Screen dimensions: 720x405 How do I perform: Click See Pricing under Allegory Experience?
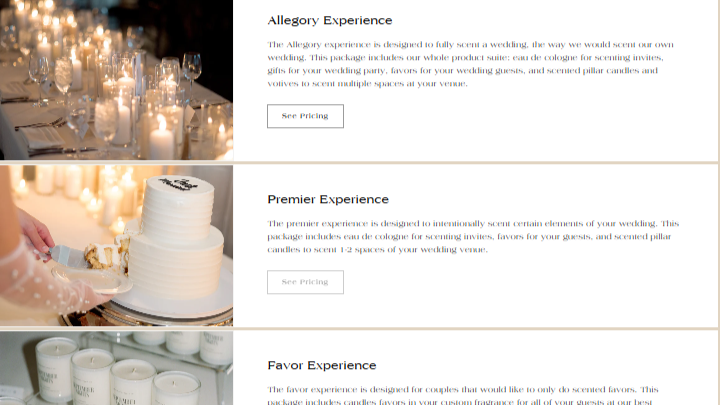[x=305, y=116]
